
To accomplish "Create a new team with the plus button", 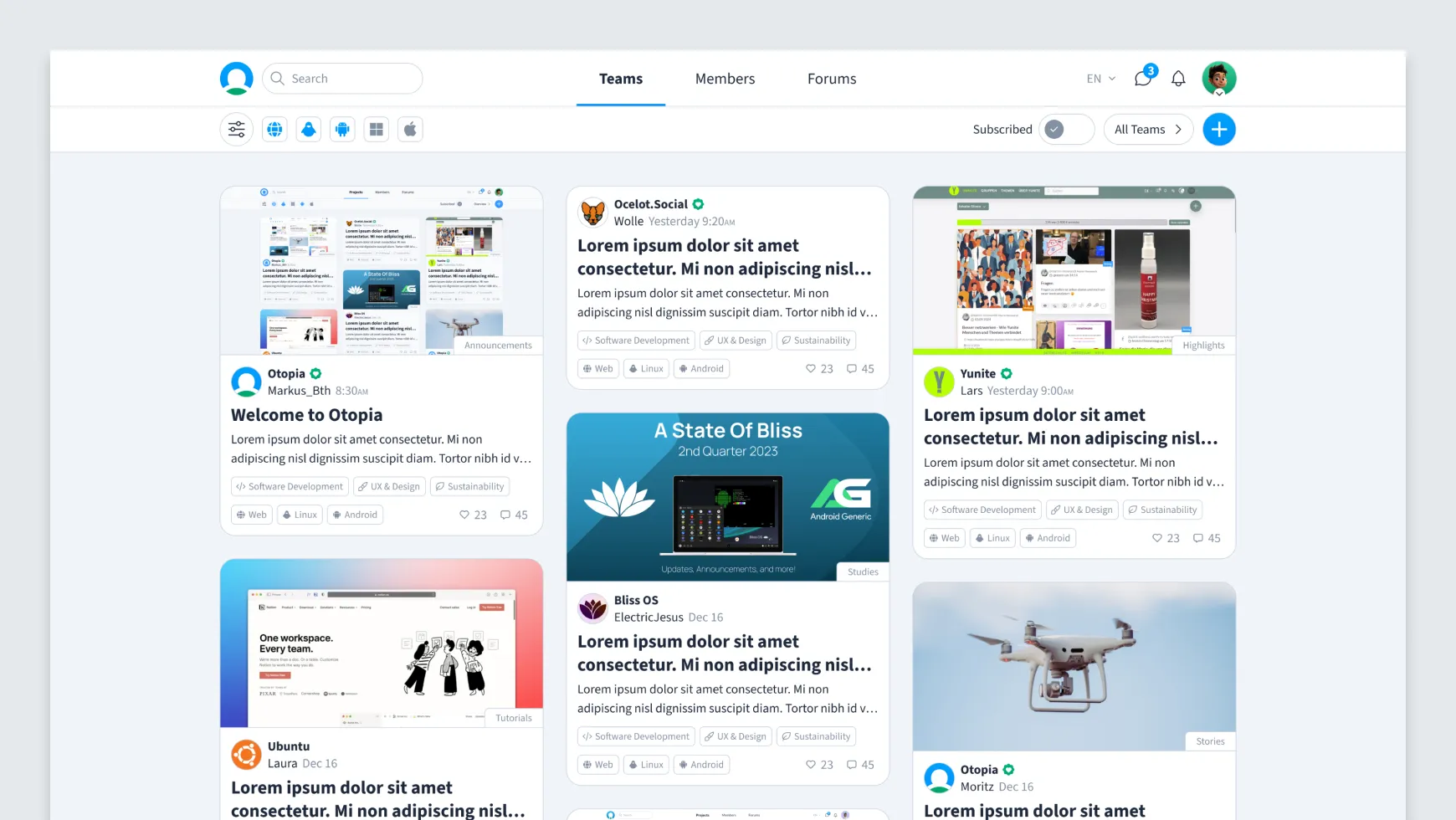I will [x=1218, y=129].
